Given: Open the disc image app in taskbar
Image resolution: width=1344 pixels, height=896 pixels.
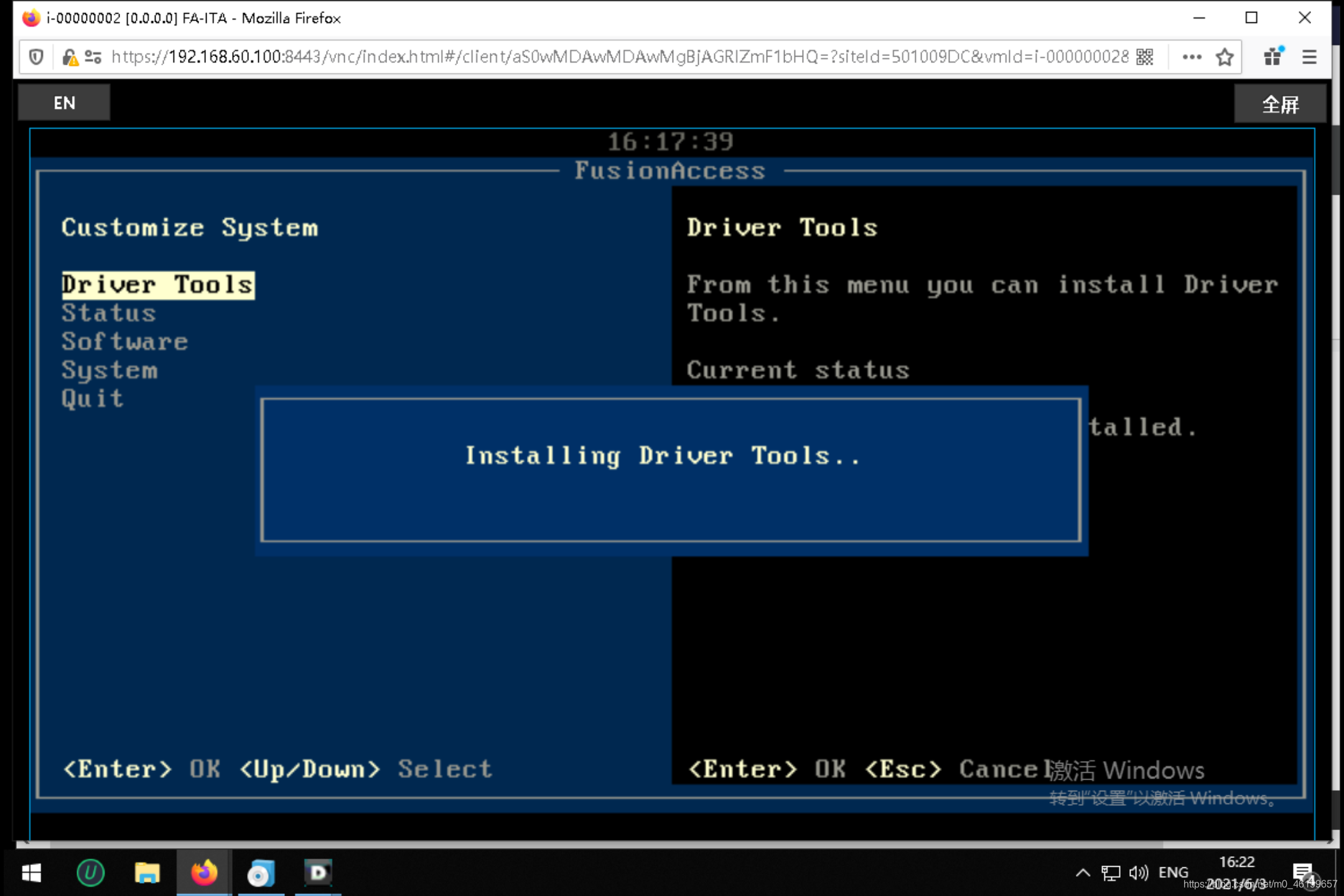Looking at the screenshot, I should coord(261,873).
